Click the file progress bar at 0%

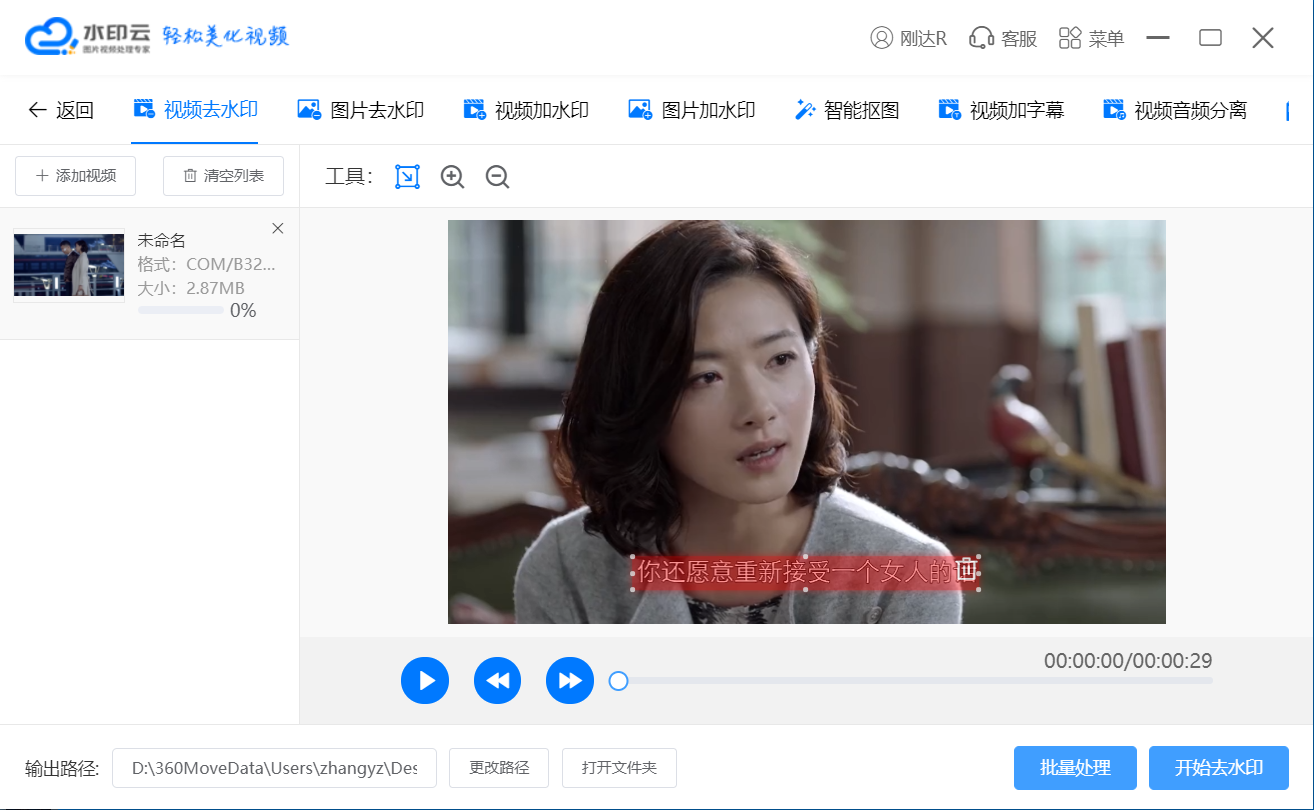point(181,310)
